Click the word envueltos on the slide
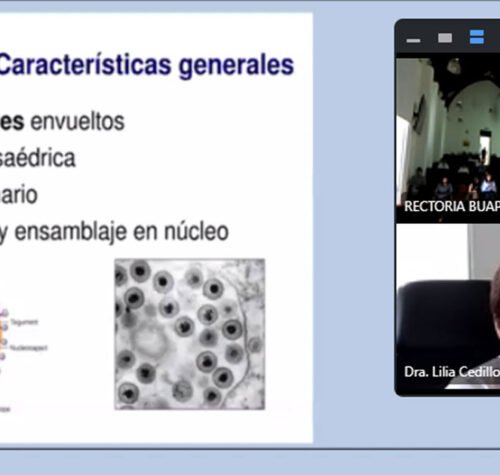This screenshot has width=500, height=475. (77, 122)
